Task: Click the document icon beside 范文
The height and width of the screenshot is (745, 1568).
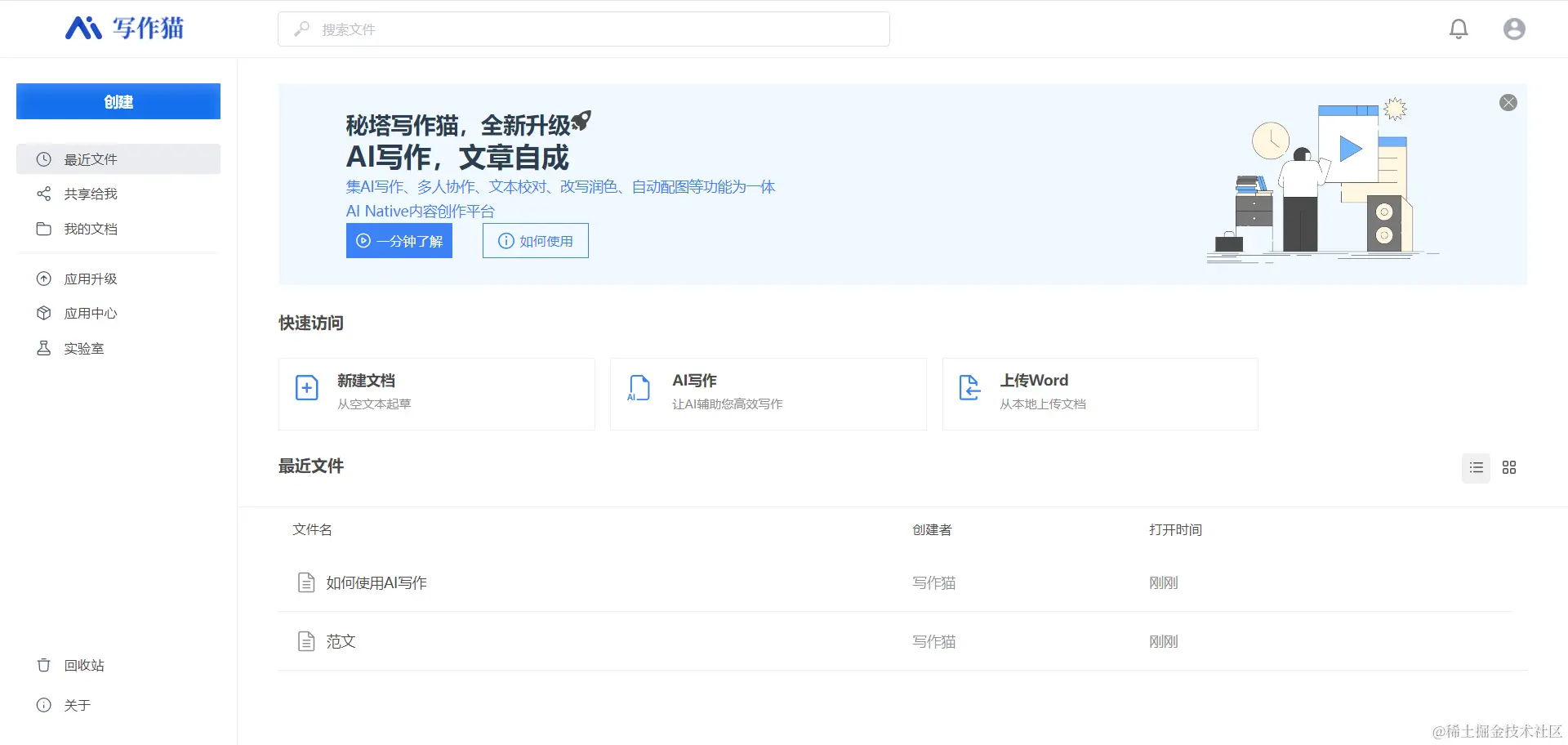Action: click(x=306, y=641)
